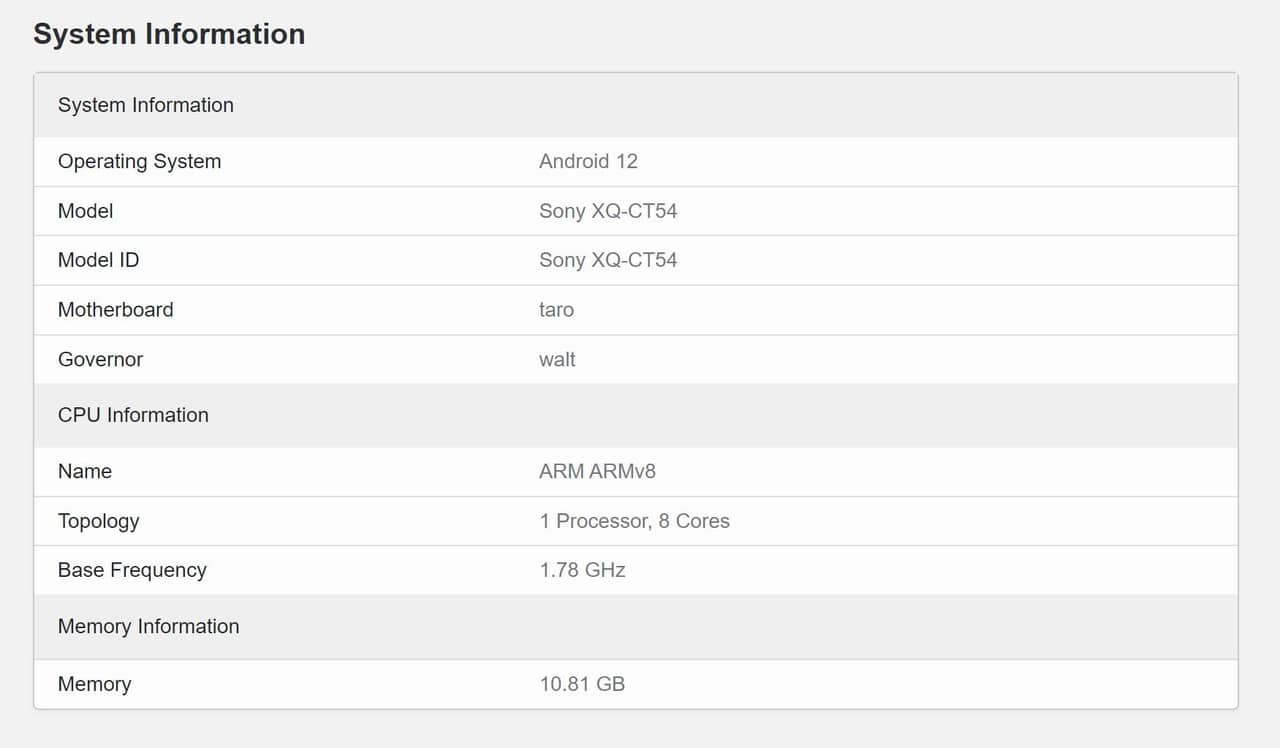Screen dimensions: 1280x748
Task: Select the Sony XQ-CT54 value beside Model ID
Action: click(608, 260)
